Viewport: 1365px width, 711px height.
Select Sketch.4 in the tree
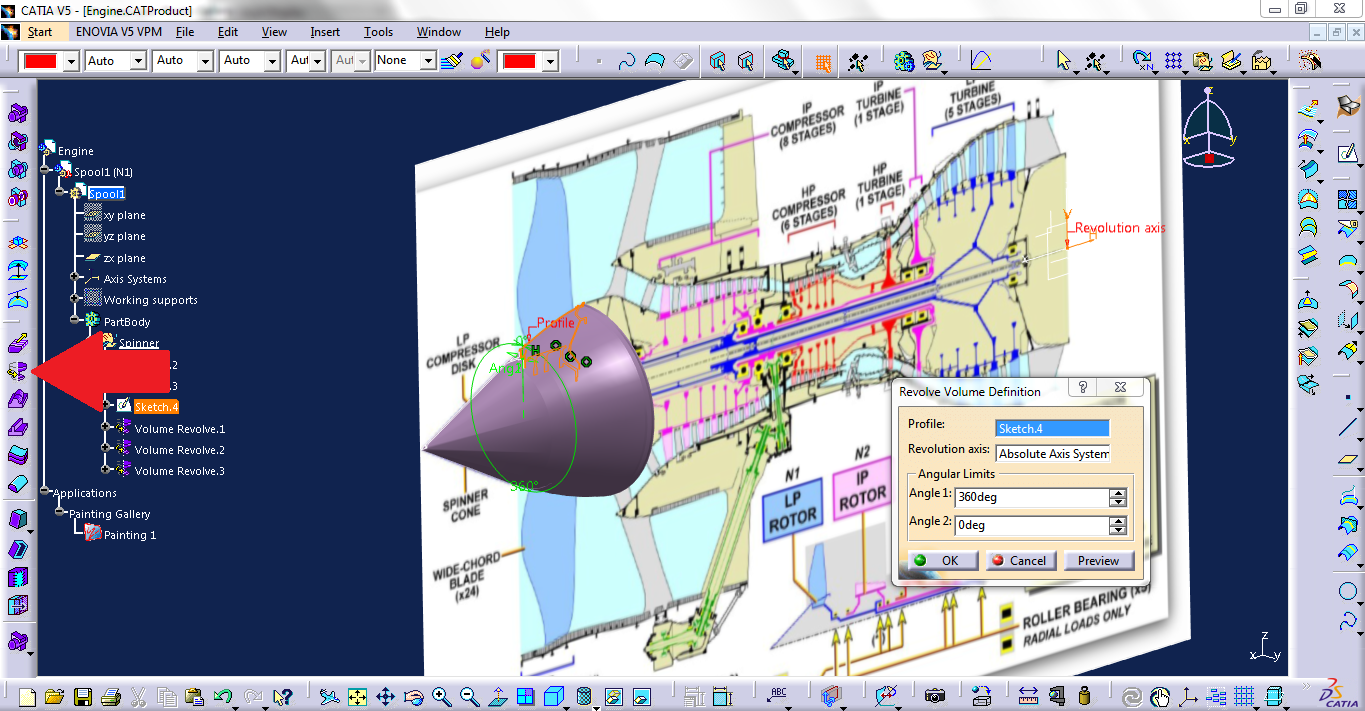click(155, 407)
